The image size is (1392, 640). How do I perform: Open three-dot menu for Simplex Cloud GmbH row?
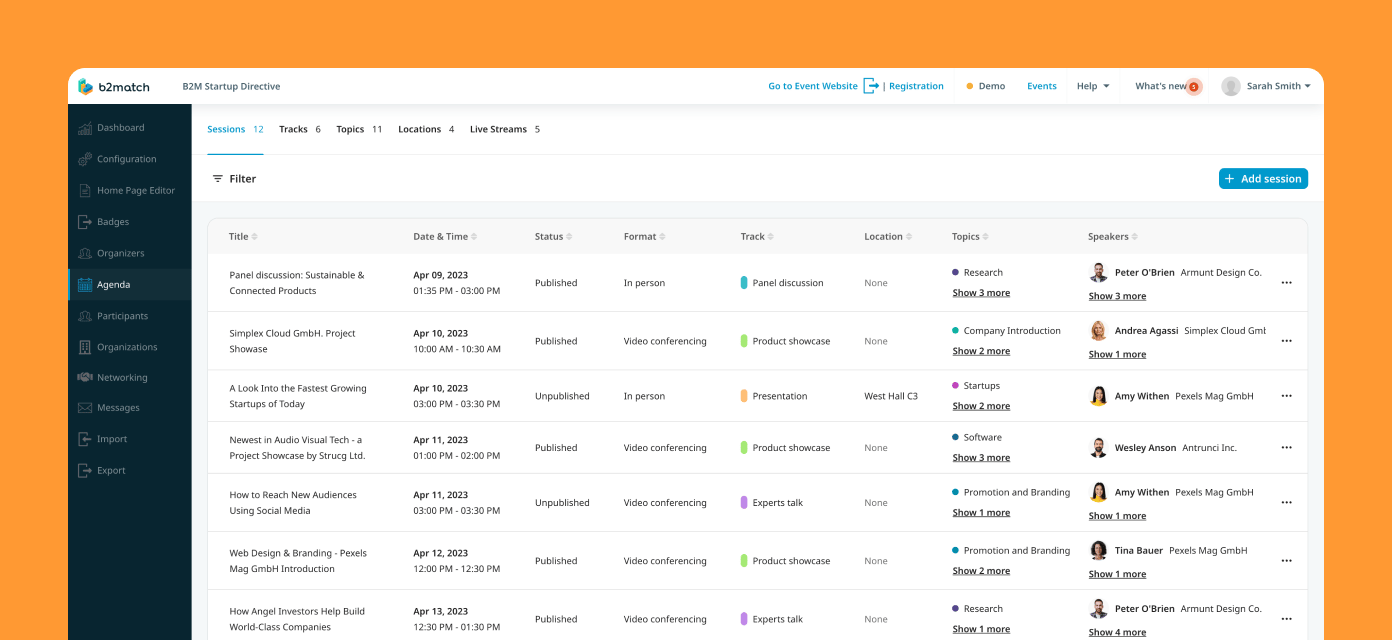1286,341
